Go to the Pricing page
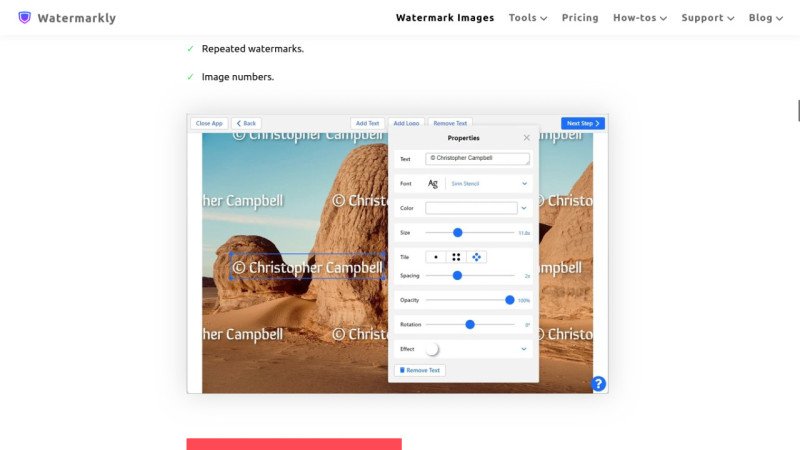 (x=580, y=18)
